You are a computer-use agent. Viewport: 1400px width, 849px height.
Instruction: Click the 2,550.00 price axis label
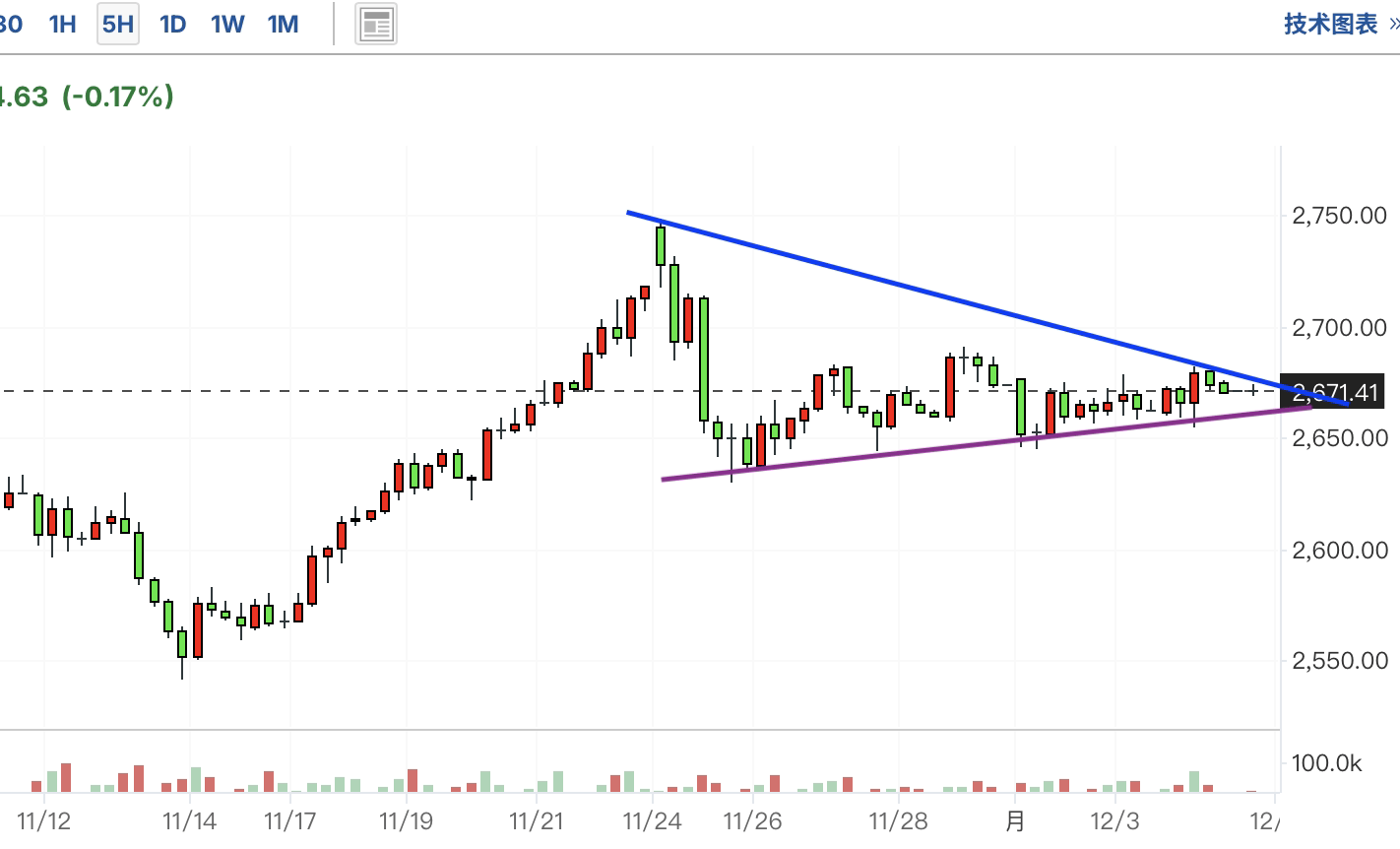[x=1339, y=661]
